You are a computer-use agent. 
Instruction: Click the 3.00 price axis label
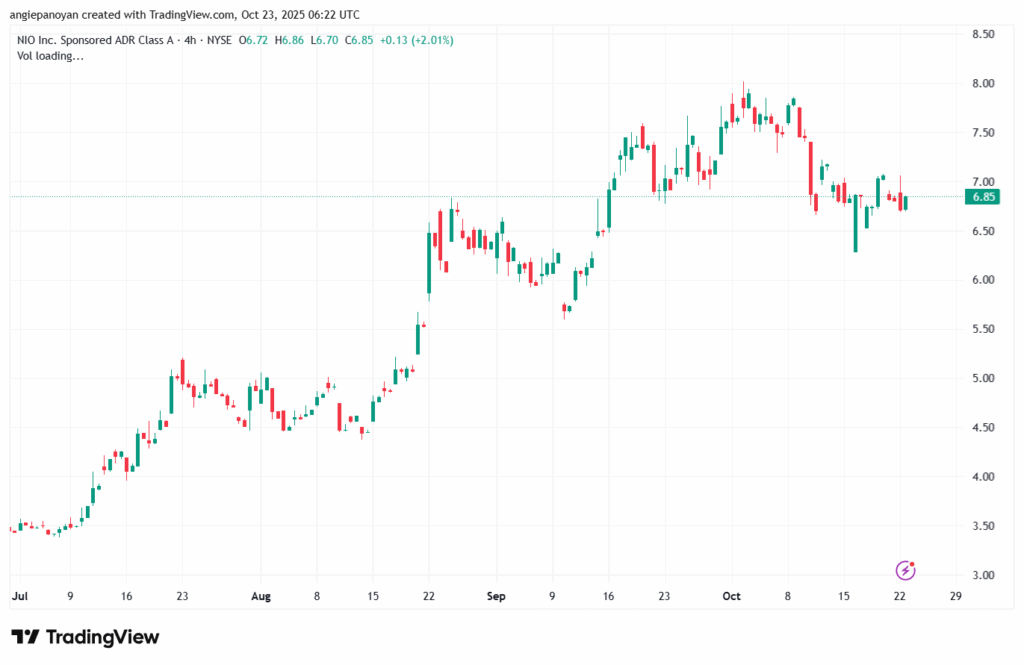pyautogui.click(x=983, y=575)
